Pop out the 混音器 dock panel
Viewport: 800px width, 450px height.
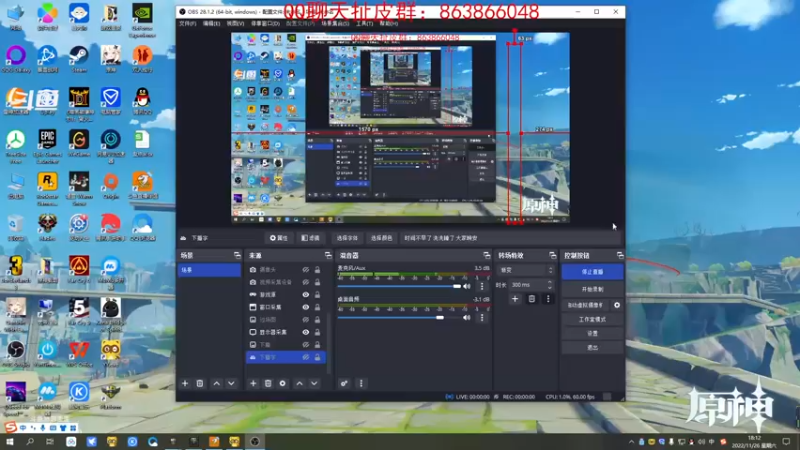pos(487,255)
